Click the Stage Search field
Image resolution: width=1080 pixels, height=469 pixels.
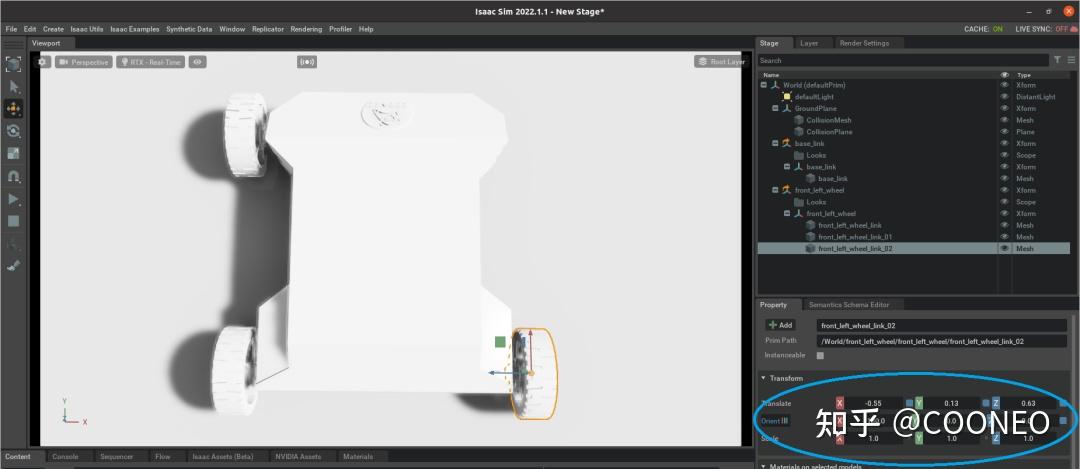(x=903, y=61)
